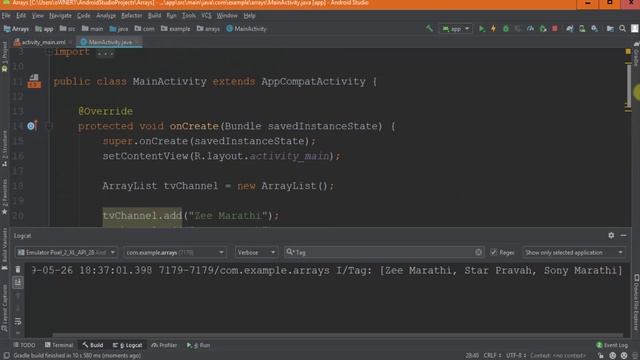Open the Profiler tool window

[x=164, y=345]
